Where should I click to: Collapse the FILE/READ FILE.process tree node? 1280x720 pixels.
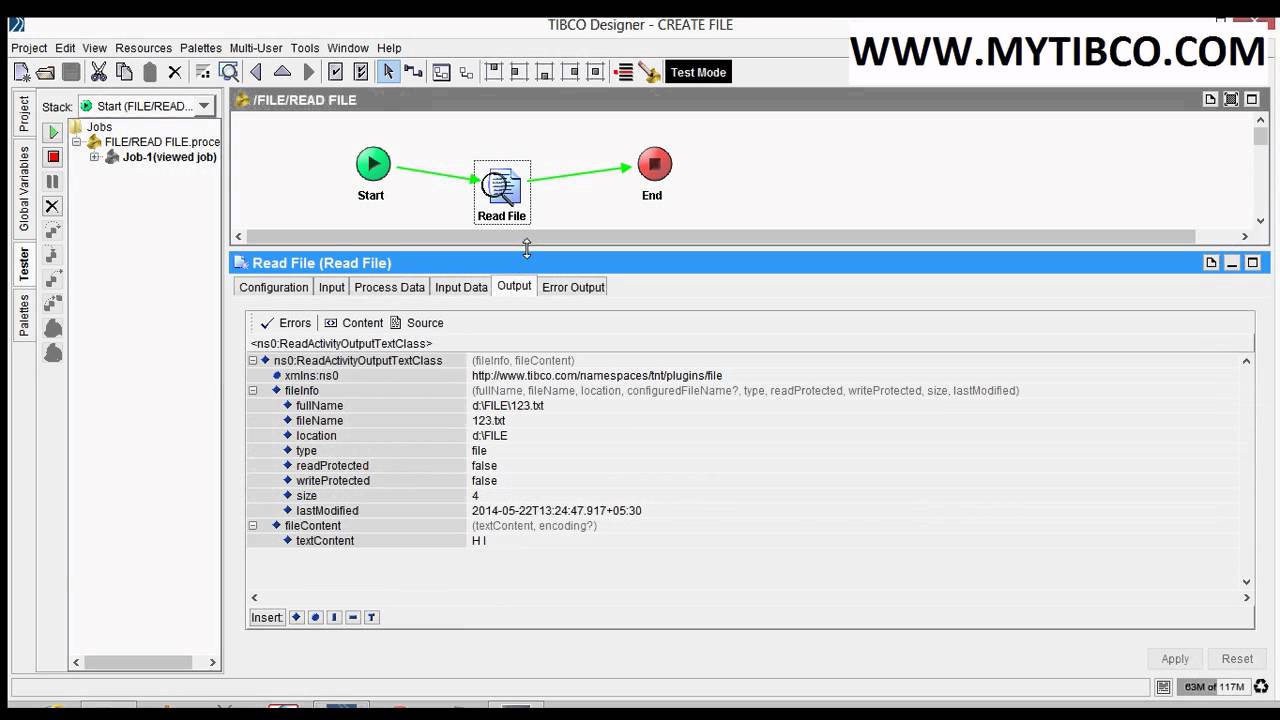76,142
